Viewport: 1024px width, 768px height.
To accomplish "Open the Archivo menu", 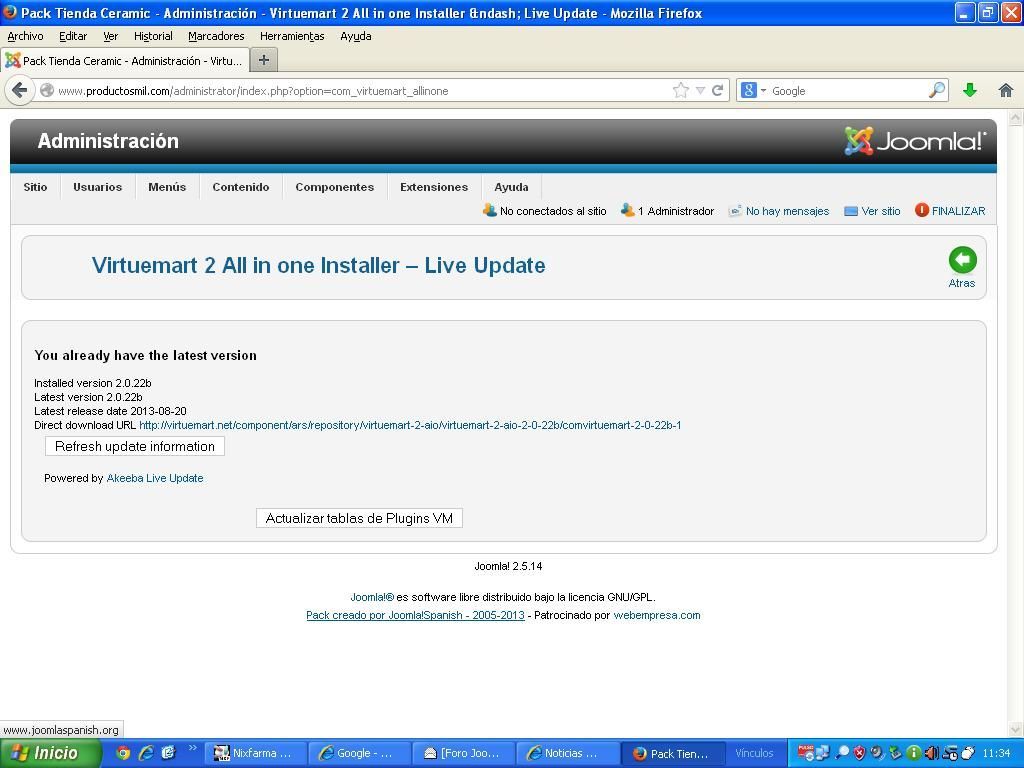I will pyautogui.click(x=25, y=37).
